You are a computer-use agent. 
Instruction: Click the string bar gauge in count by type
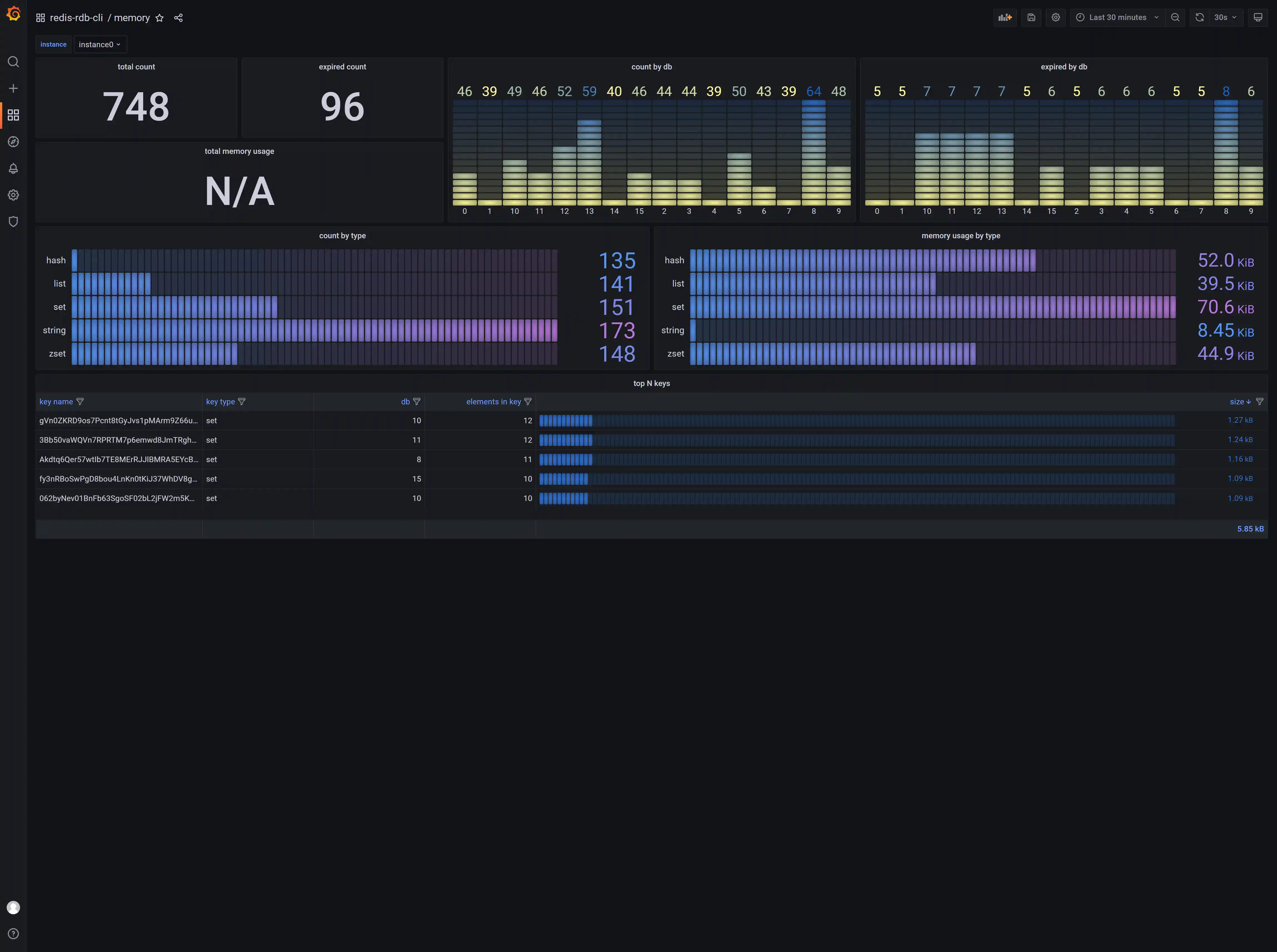click(x=314, y=330)
